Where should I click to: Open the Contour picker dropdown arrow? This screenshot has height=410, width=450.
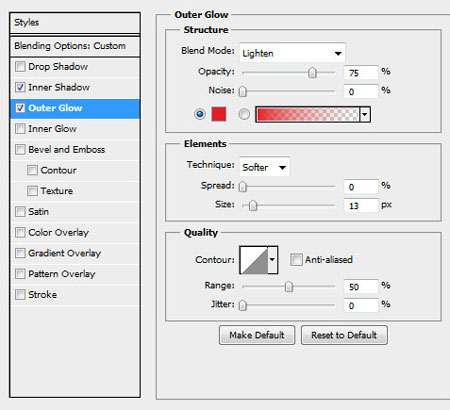(x=273, y=260)
